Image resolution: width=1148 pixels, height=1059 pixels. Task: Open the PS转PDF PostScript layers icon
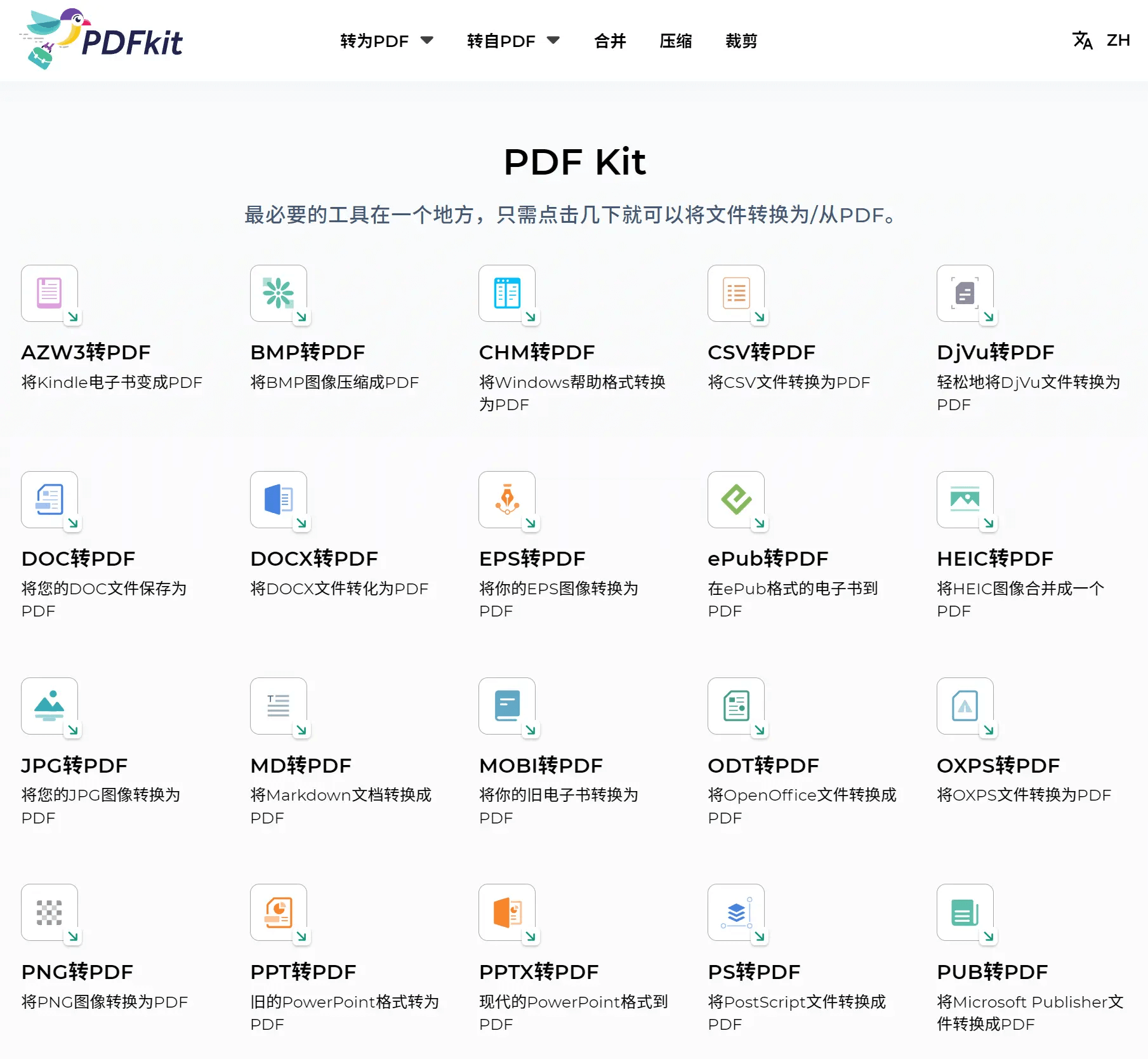tap(735, 914)
